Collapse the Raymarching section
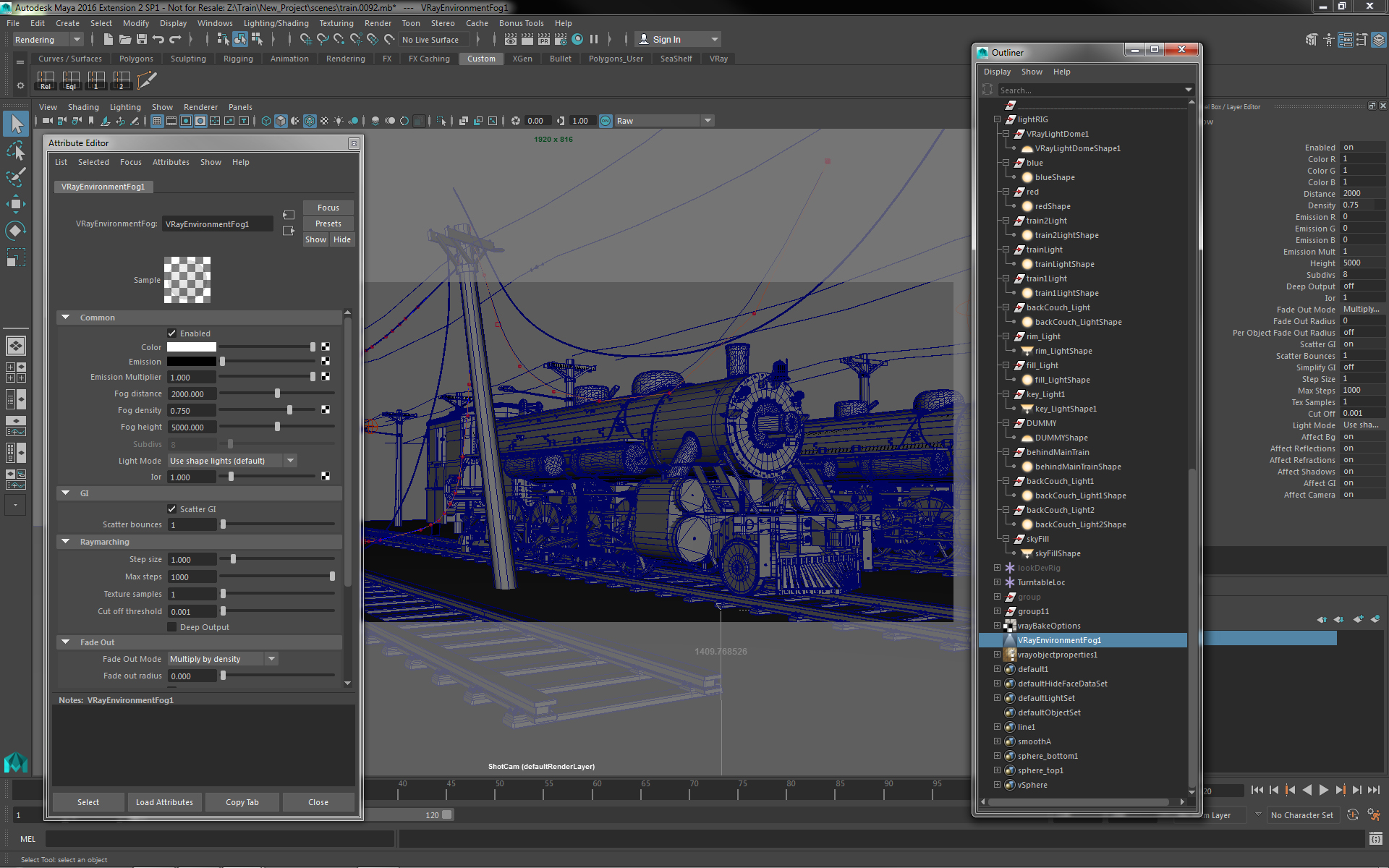Viewport: 1389px width, 868px height. [x=66, y=542]
